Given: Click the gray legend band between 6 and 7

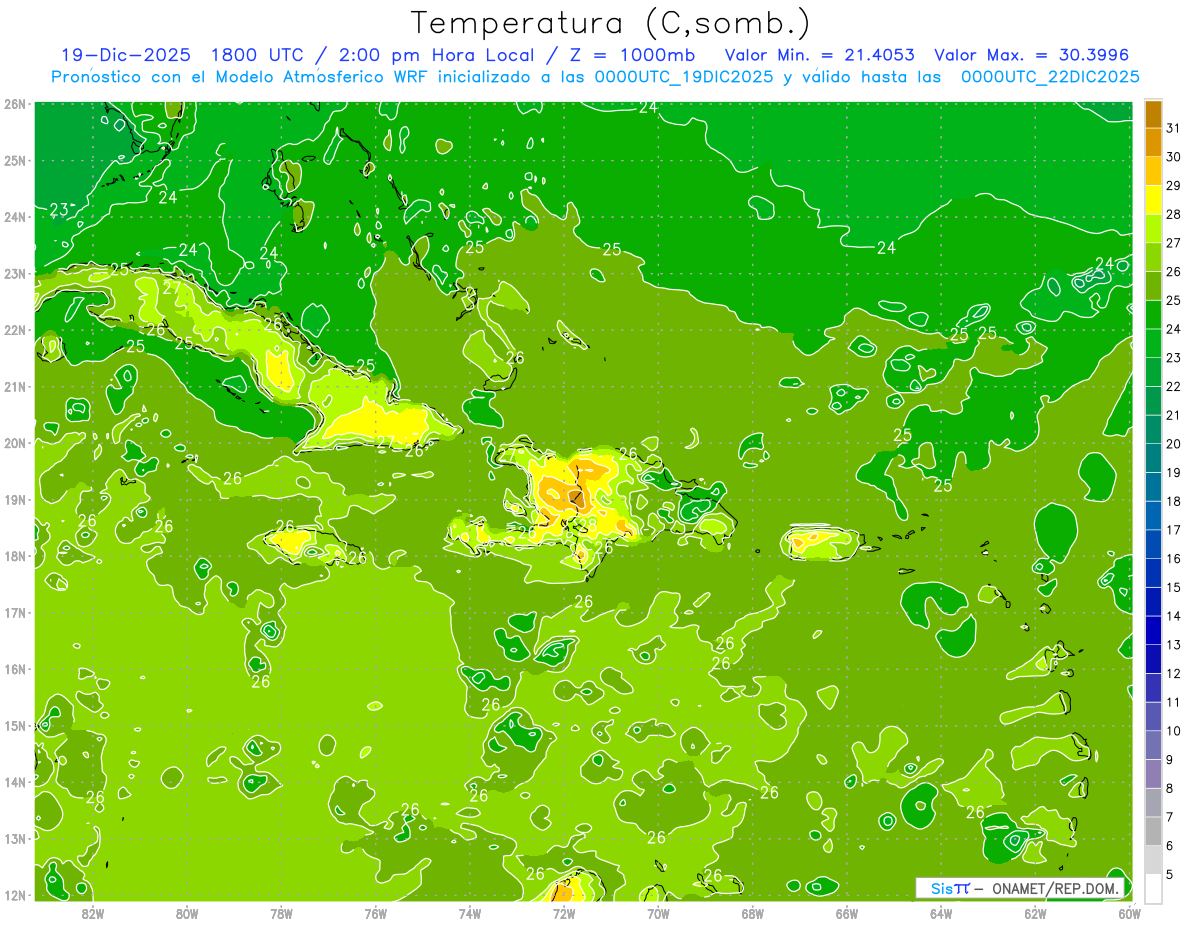Looking at the screenshot, I should pos(1153,831).
